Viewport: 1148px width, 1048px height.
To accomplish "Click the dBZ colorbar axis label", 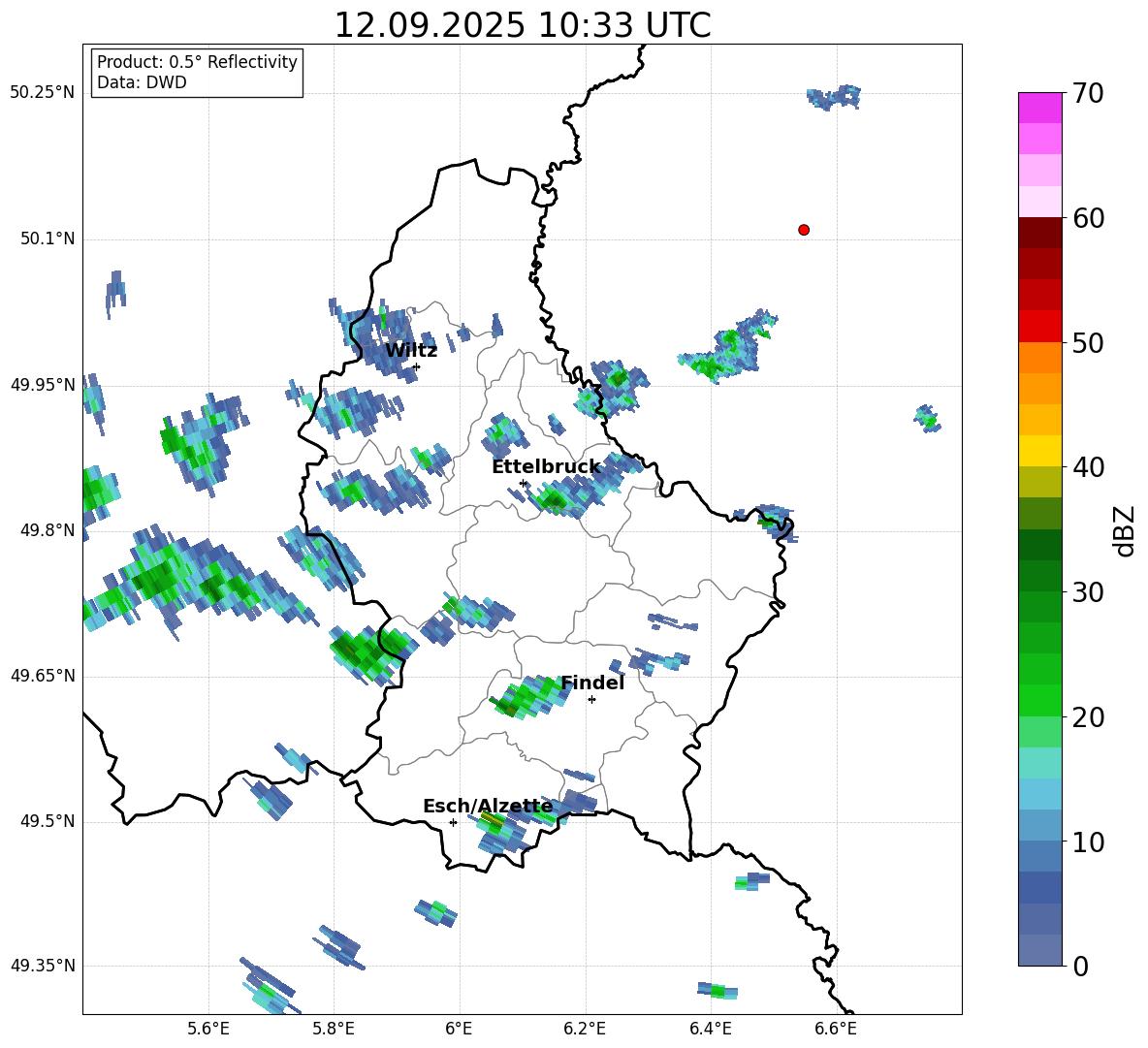I will 1124,530.
